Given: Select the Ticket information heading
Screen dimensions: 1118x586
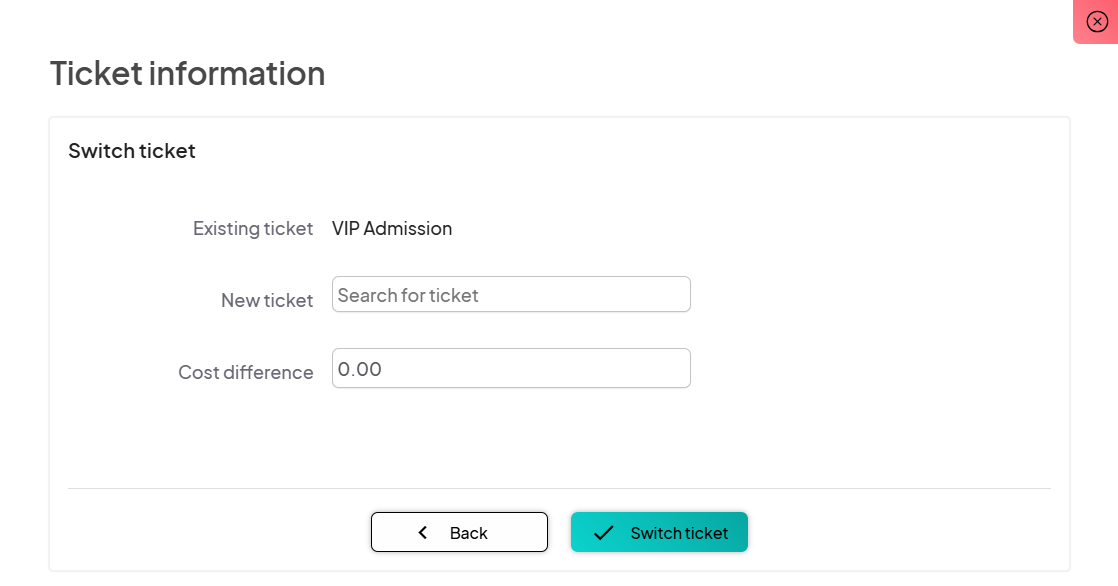Looking at the screenshot, I should [186, 73].
